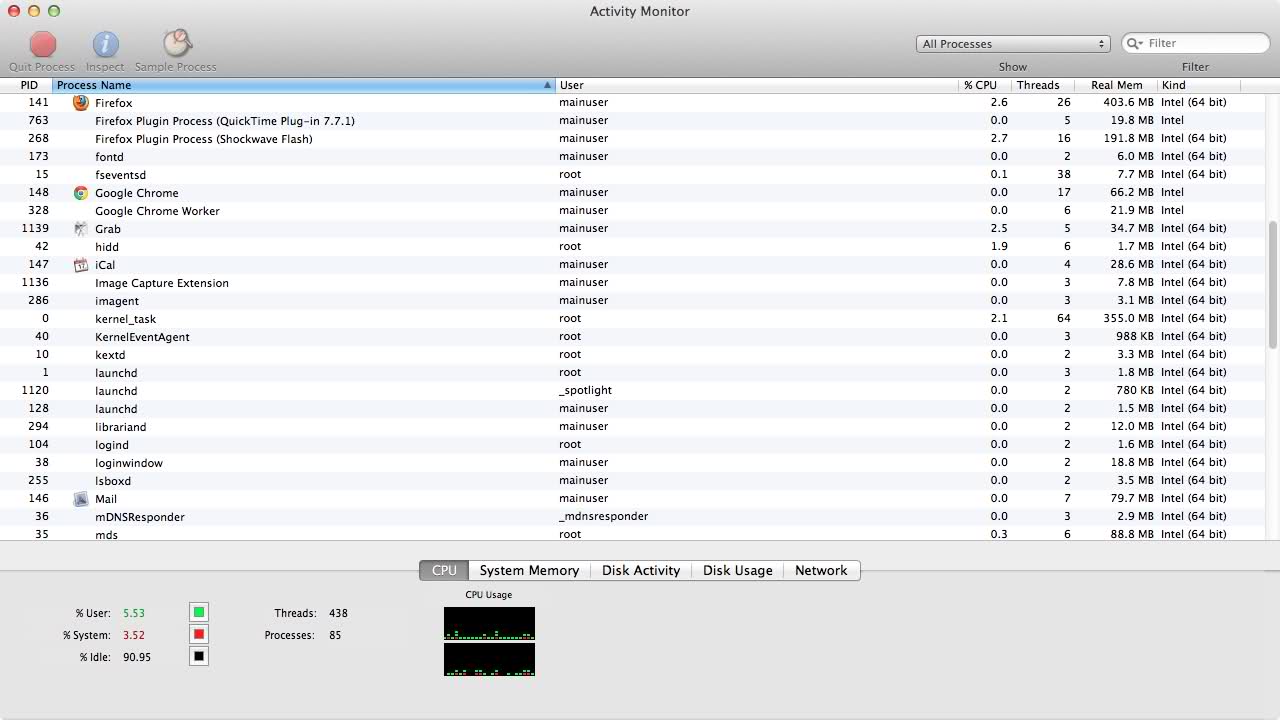Switch to the Network tab
Image resolution: width=1280 pixels, height=720 pixels.
(821, 570)
